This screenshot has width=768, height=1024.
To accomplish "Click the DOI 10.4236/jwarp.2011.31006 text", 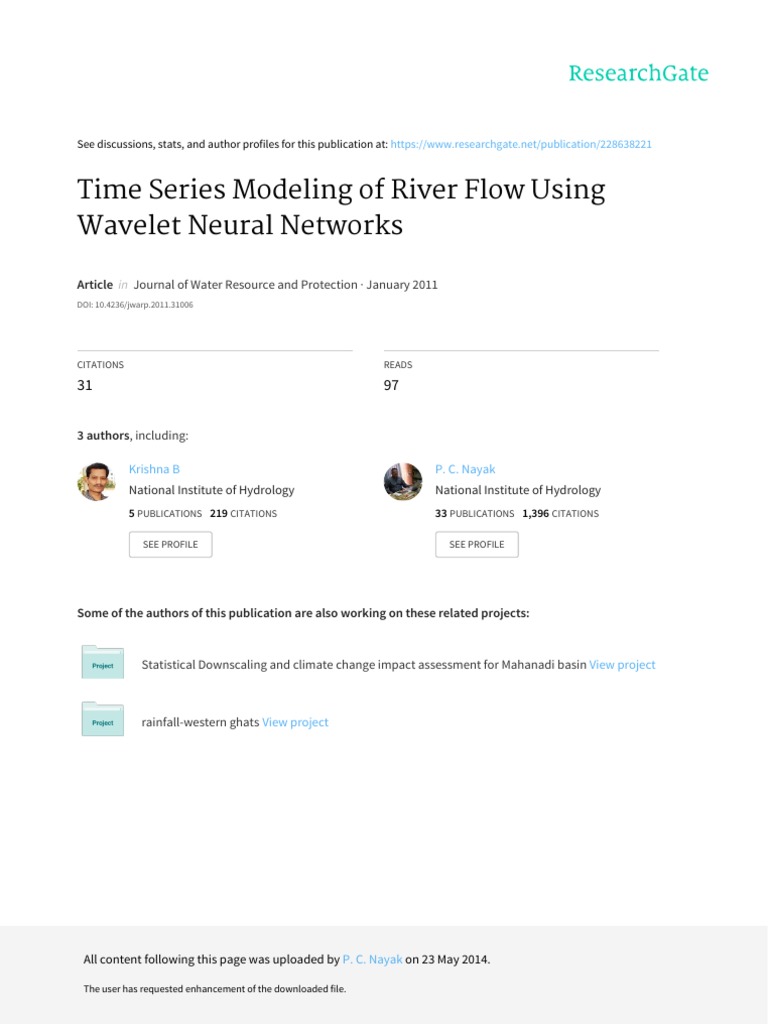I will 135,305.
